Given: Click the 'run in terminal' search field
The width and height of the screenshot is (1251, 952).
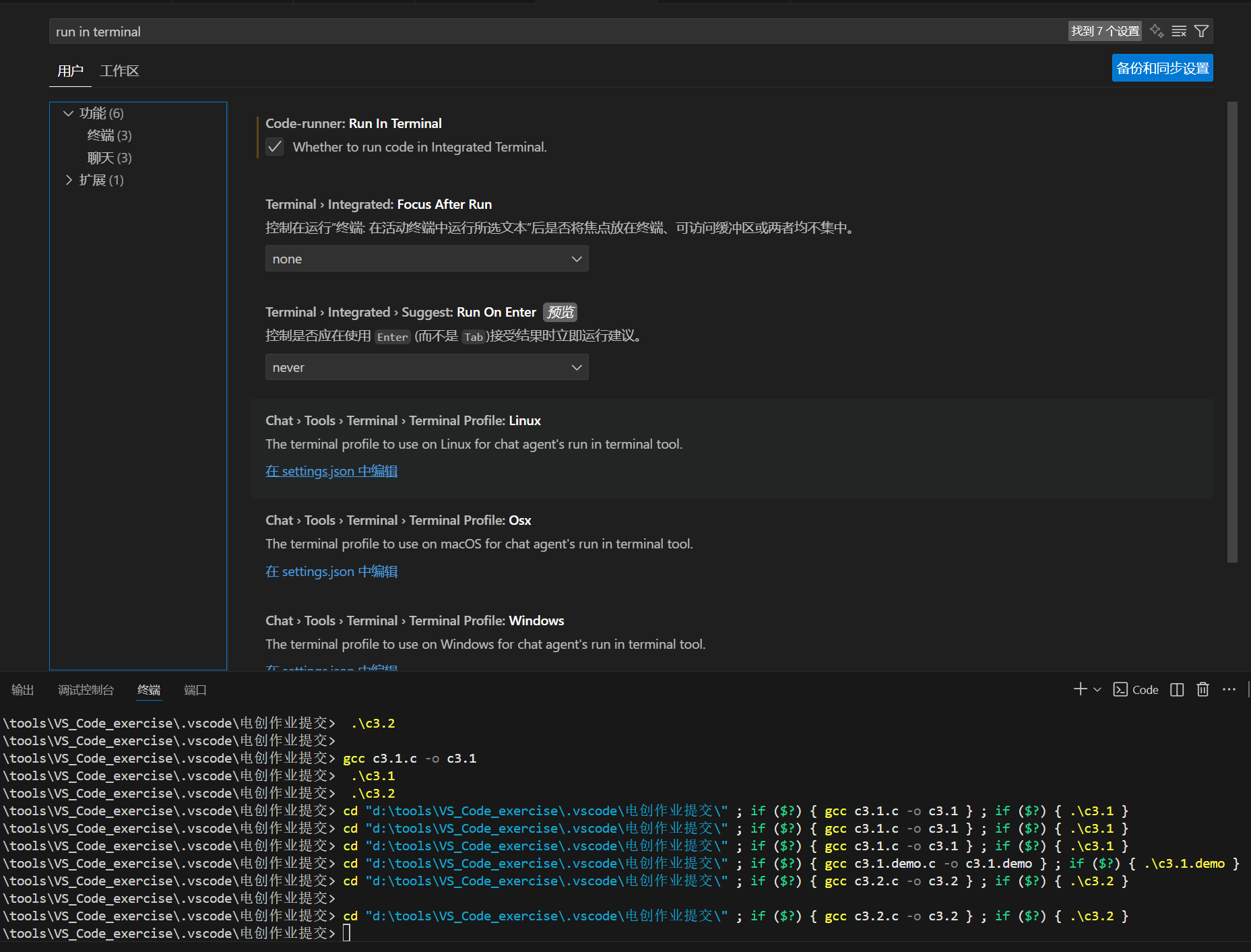Looking at the screenshot, I should point(559,32).
